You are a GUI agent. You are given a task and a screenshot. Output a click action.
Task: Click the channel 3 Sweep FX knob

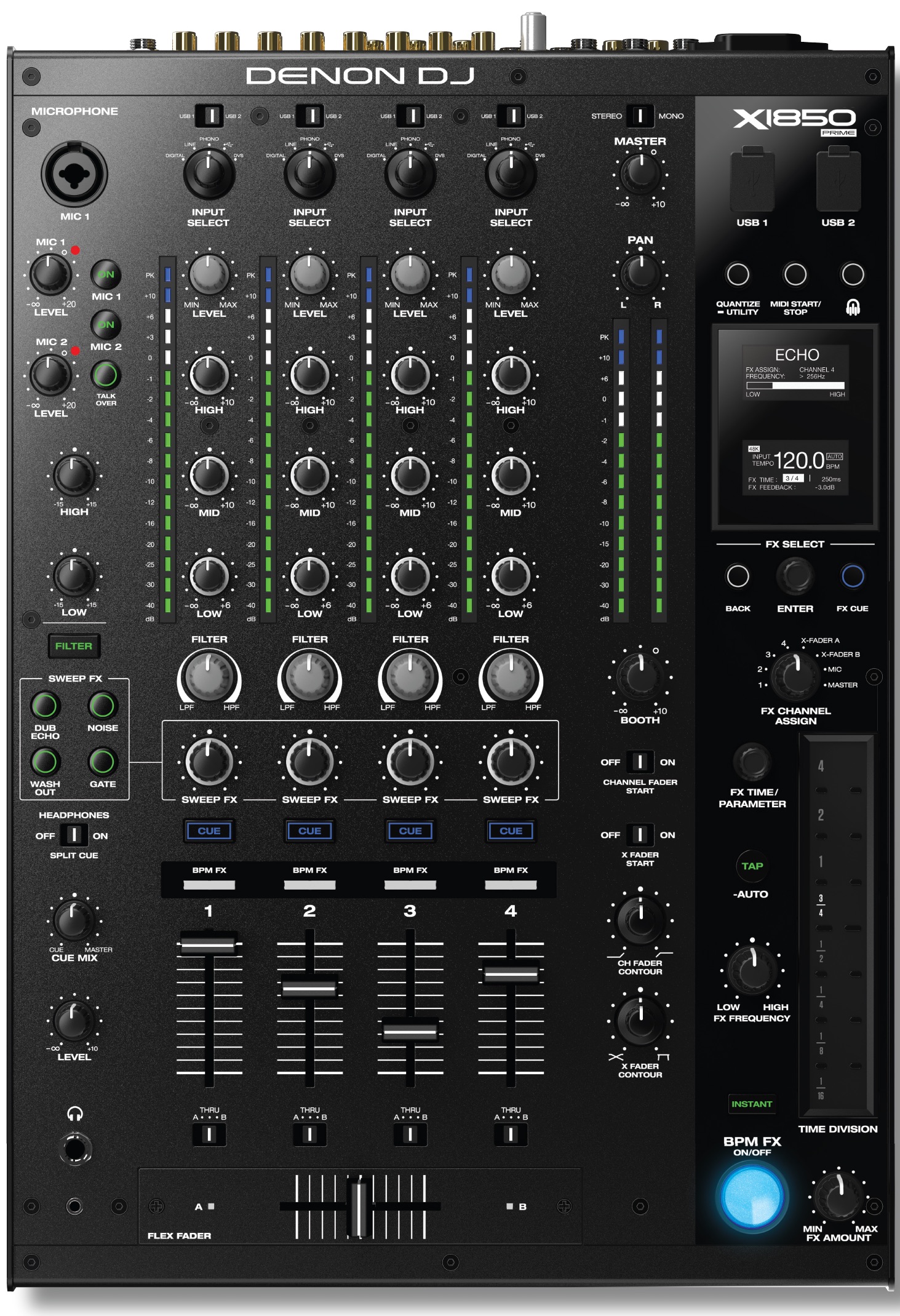click(x=410, y=762)
